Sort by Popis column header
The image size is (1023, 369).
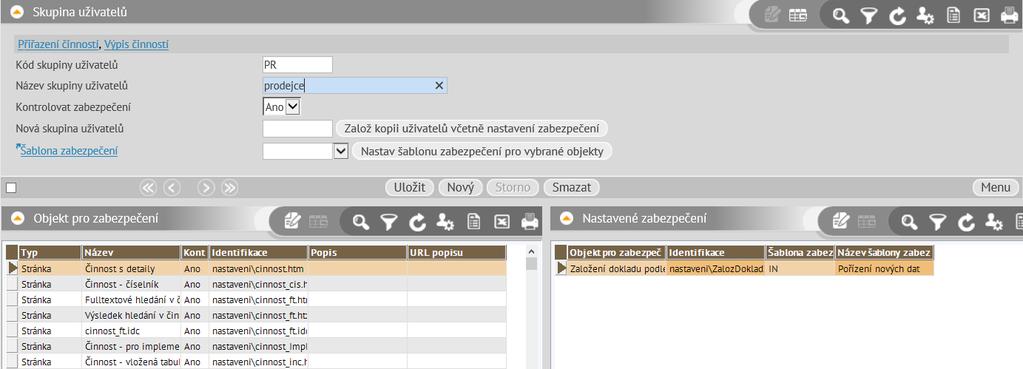pyautogui.click(x=357, y=252)
